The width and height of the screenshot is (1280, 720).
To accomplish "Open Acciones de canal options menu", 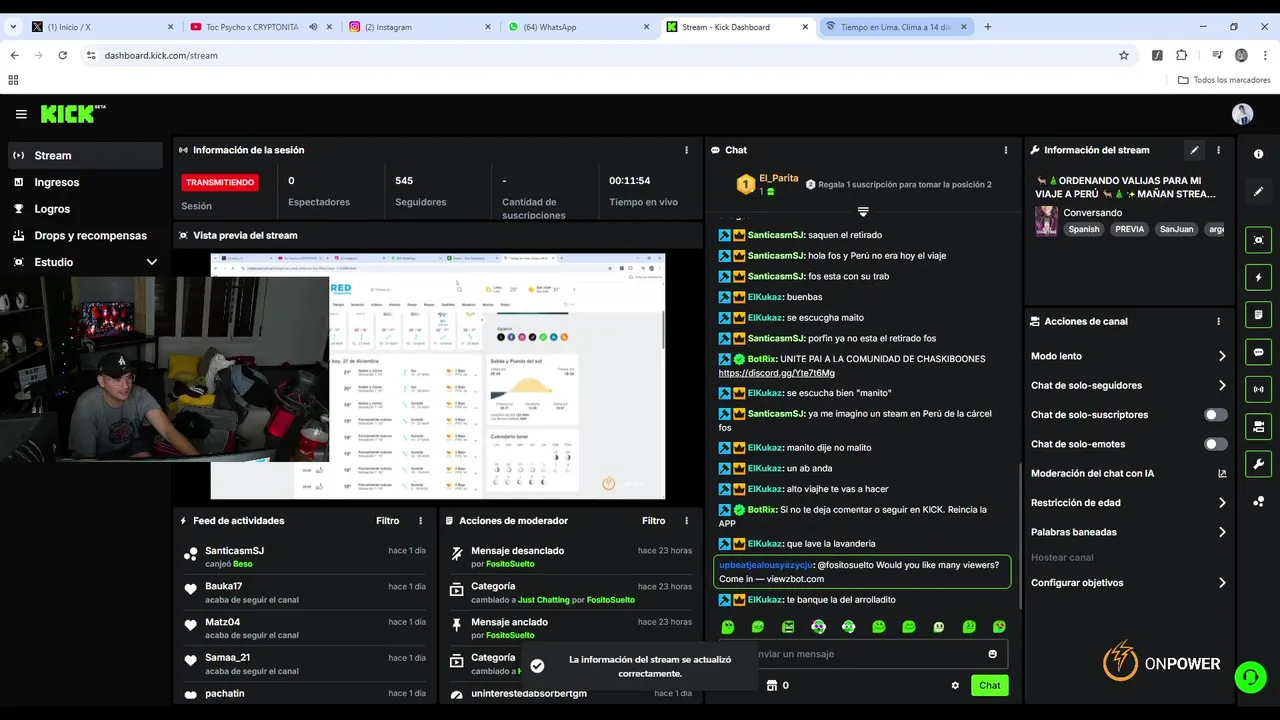I will coord(1218,321).
